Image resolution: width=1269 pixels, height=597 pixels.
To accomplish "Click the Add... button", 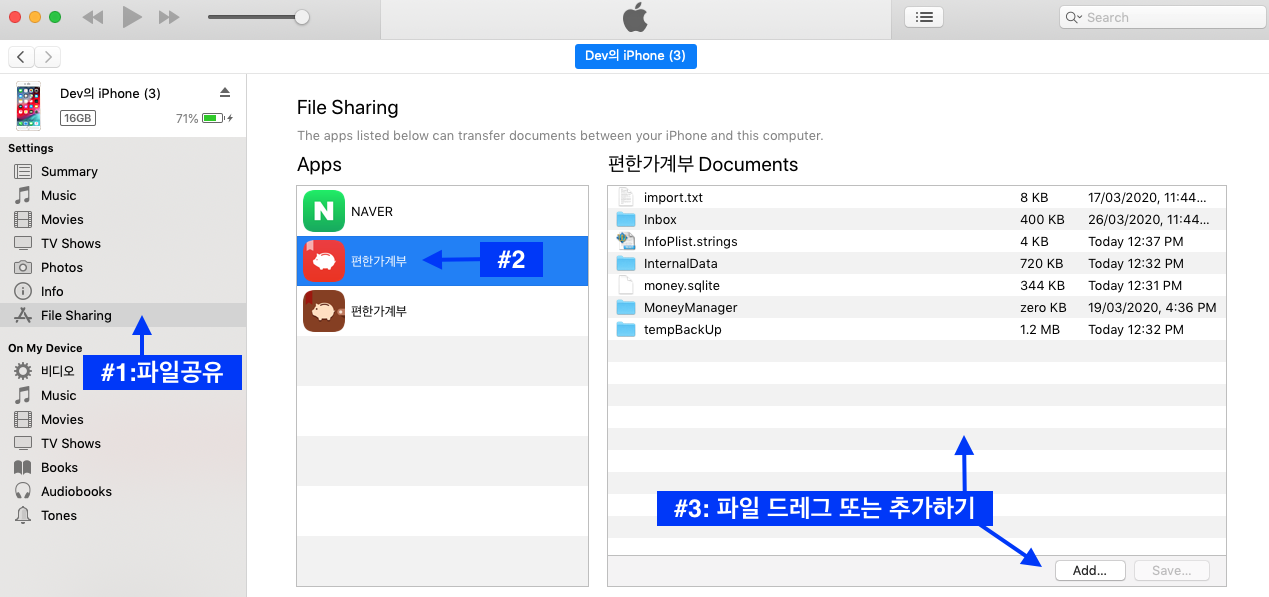I will (x=1090, y=571).
